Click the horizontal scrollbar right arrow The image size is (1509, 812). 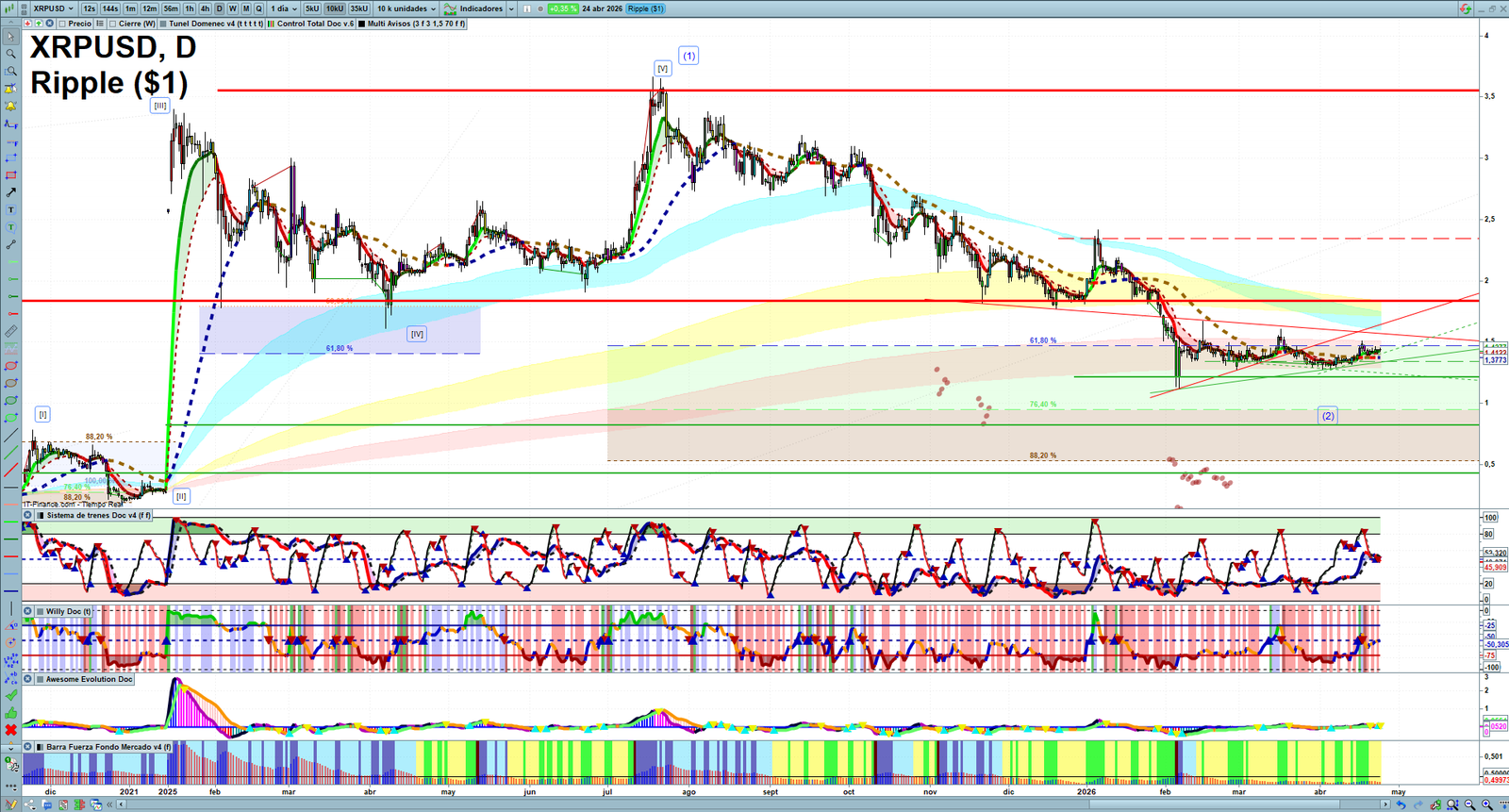coord(1385,804)
